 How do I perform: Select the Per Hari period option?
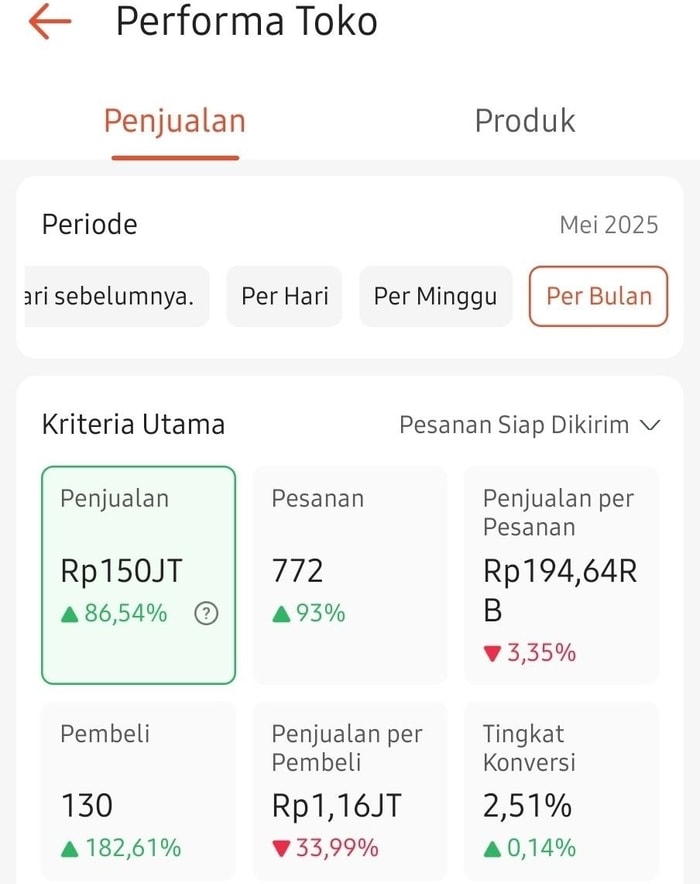coord(284,296)
